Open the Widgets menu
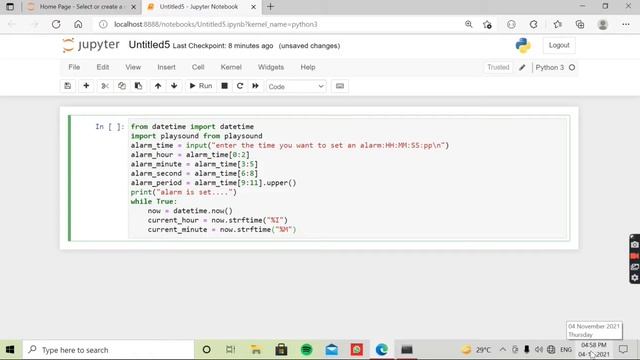 click(x=271, y=67)
